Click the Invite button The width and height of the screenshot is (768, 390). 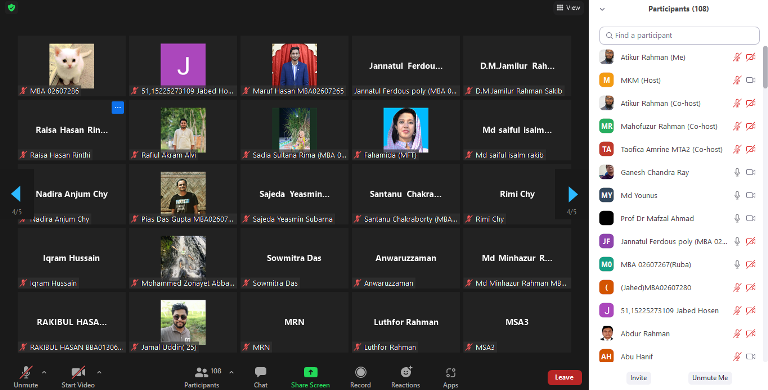click(639, 378)
